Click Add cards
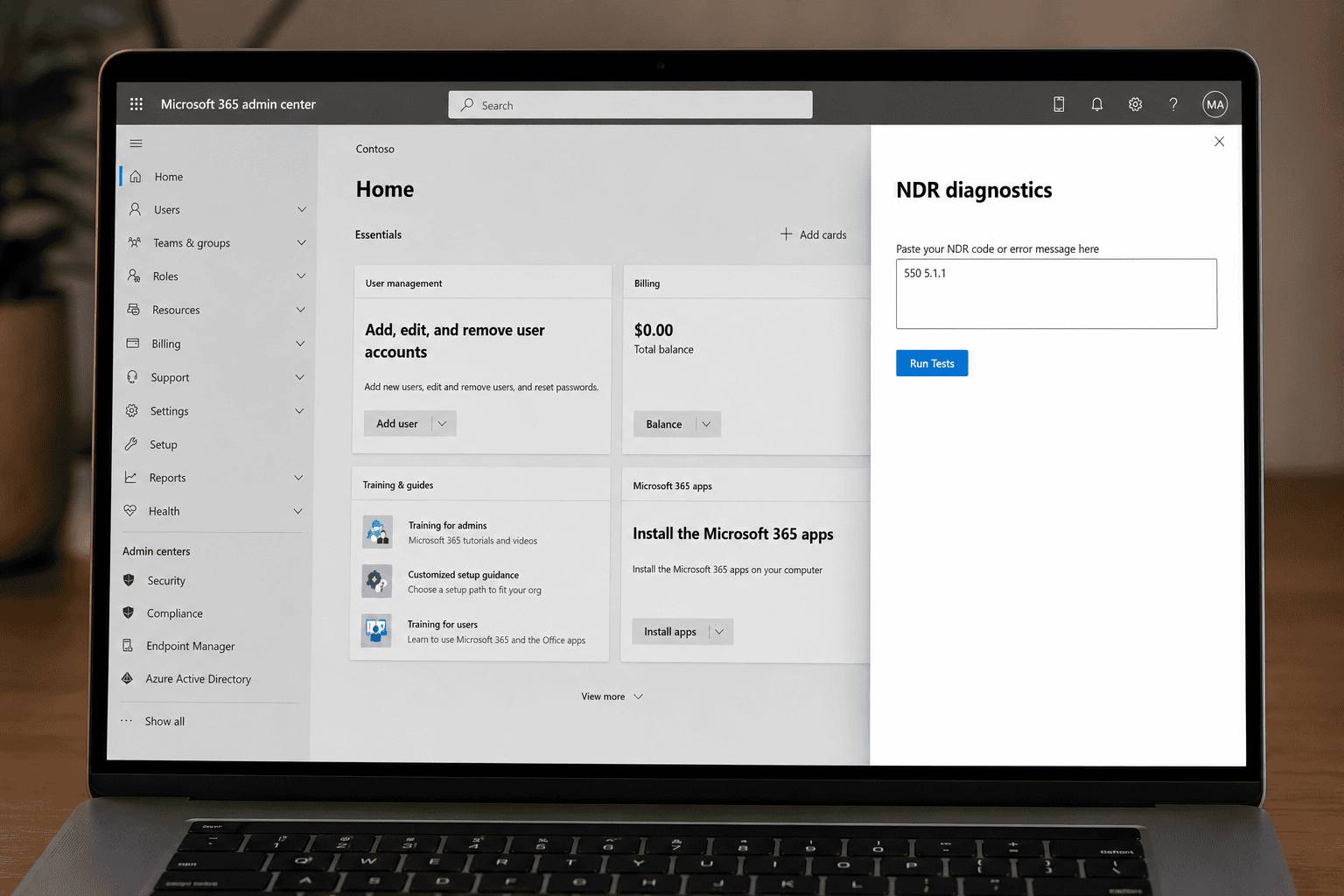This screenshot has width=1344, height=896. coord(814,234)
